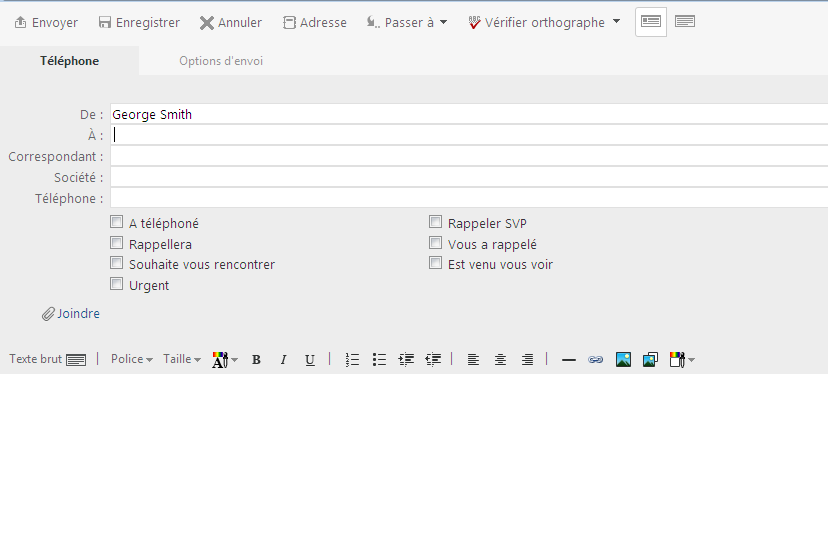Save message with Enregistrer button
Screen dimensions: 828x548
pos(139,22)
